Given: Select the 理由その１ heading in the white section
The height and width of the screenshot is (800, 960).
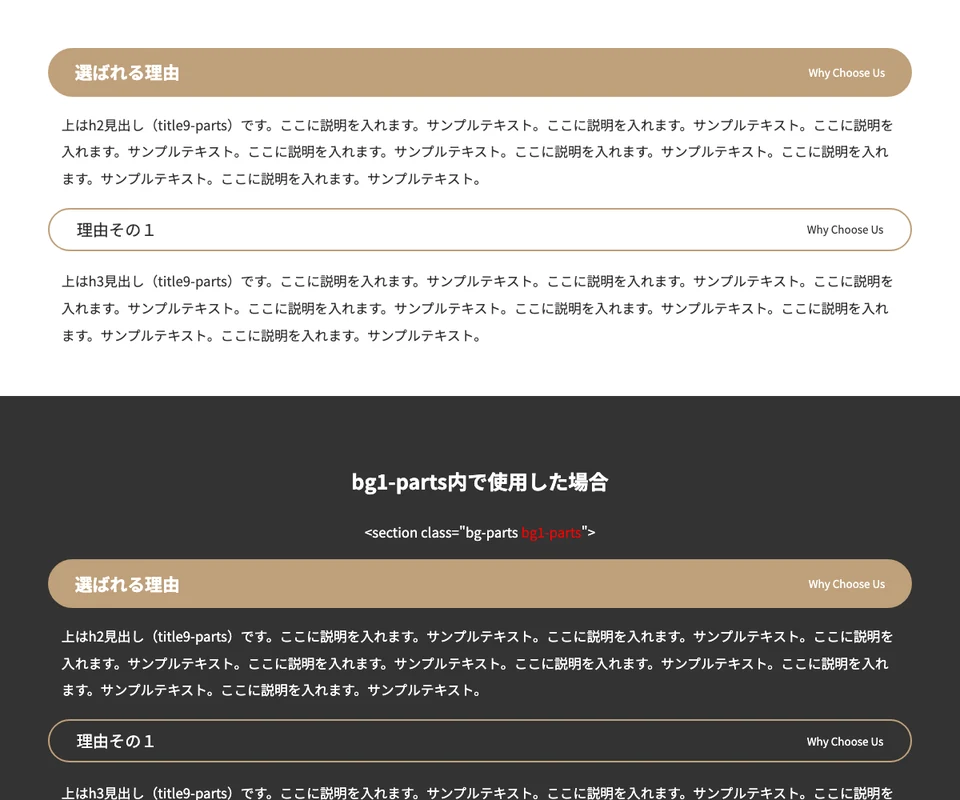Looking at the screenshot, I should (116, 230).
